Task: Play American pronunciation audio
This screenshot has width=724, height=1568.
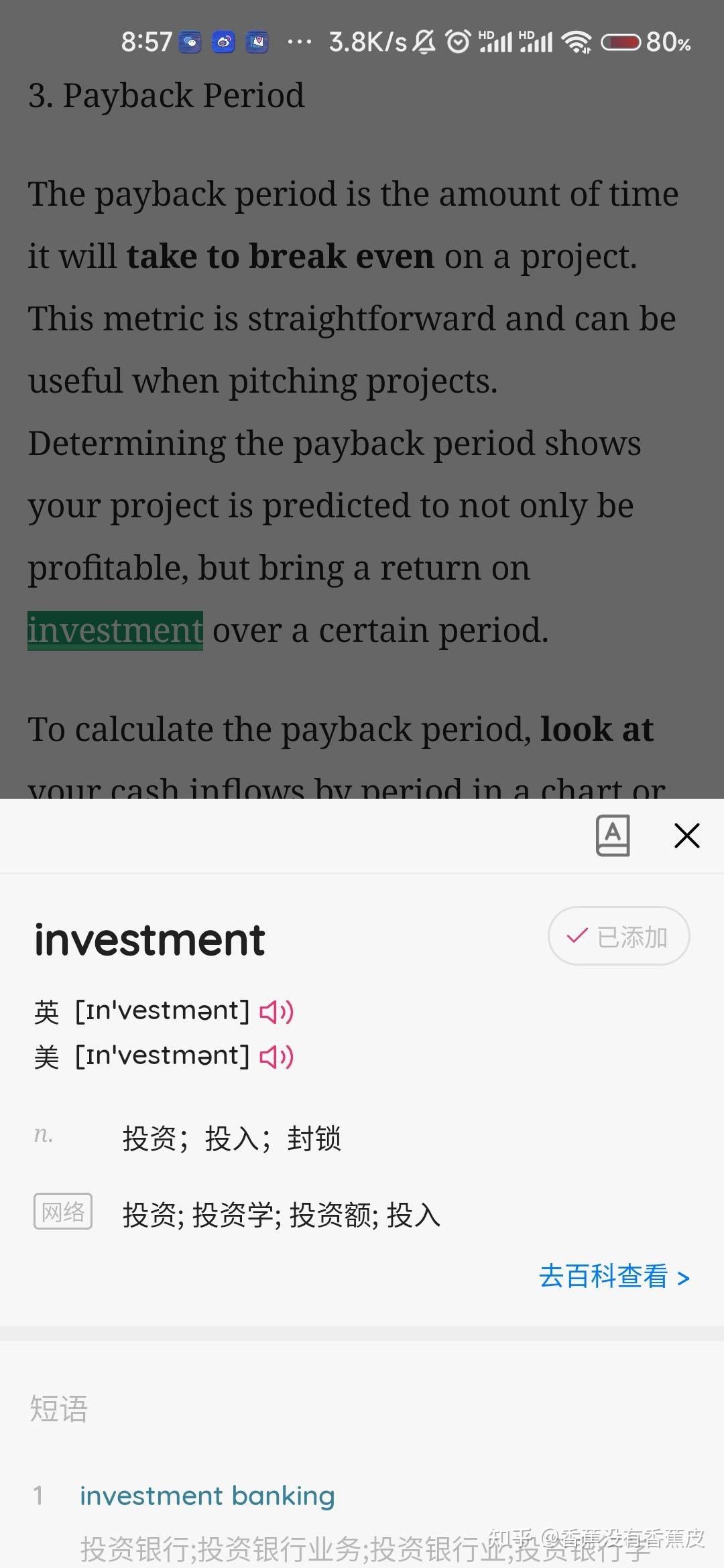Action: pyautogui.click(x=276, y=1057)
